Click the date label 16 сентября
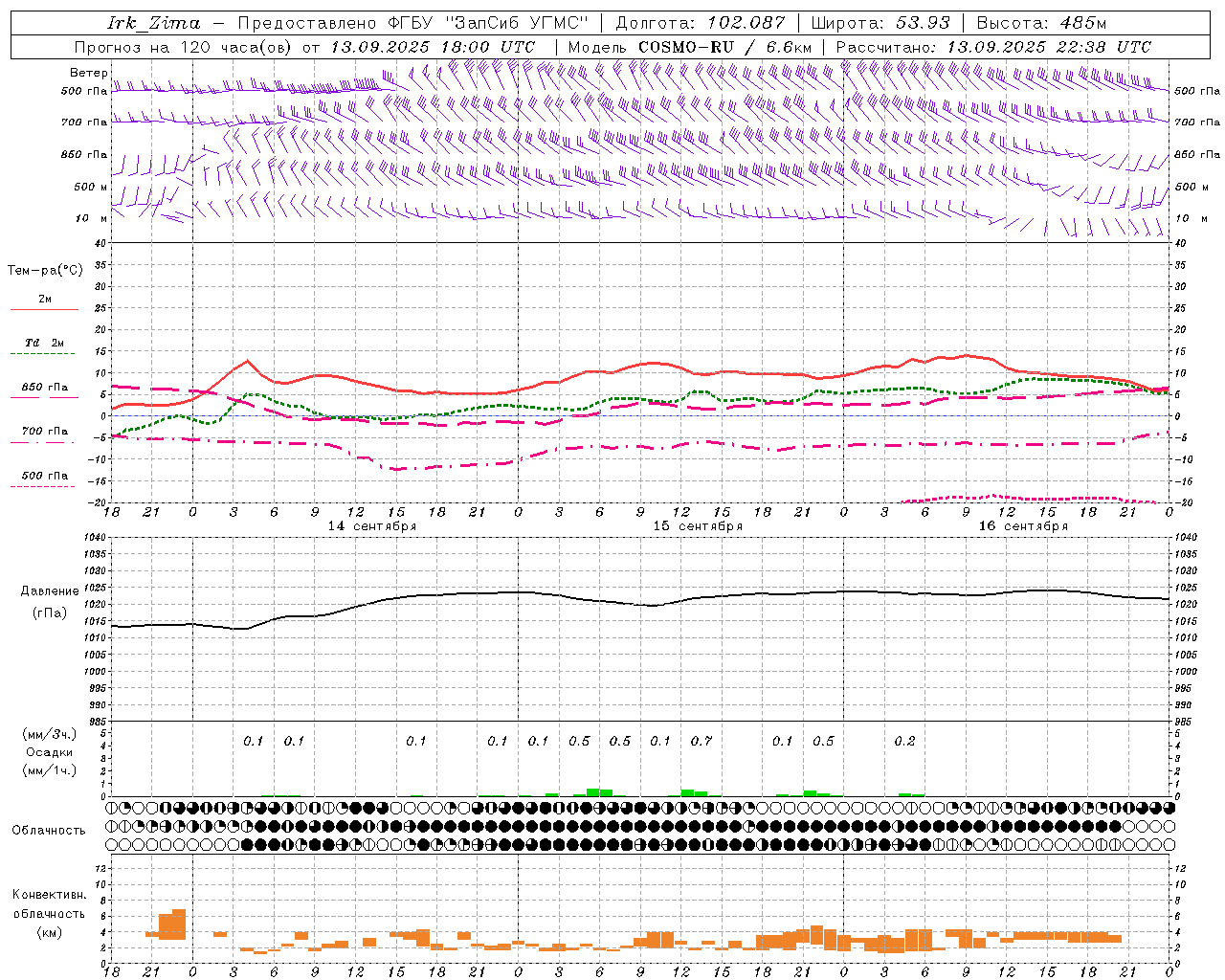The image size is (1225, 980). [x=1023, y=526]
